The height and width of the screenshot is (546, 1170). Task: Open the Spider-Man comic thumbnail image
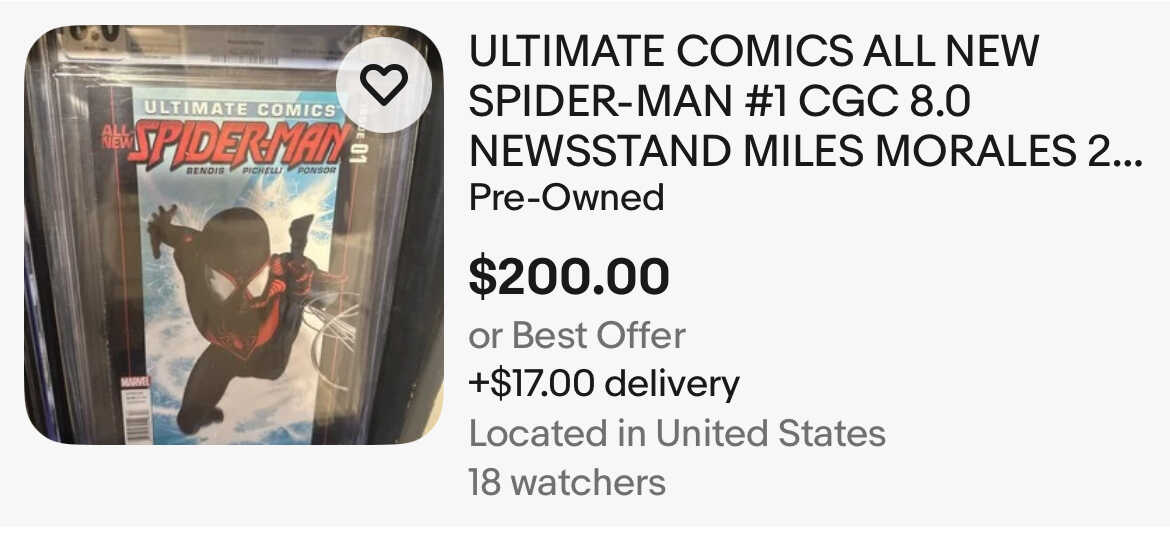point(234,236)
